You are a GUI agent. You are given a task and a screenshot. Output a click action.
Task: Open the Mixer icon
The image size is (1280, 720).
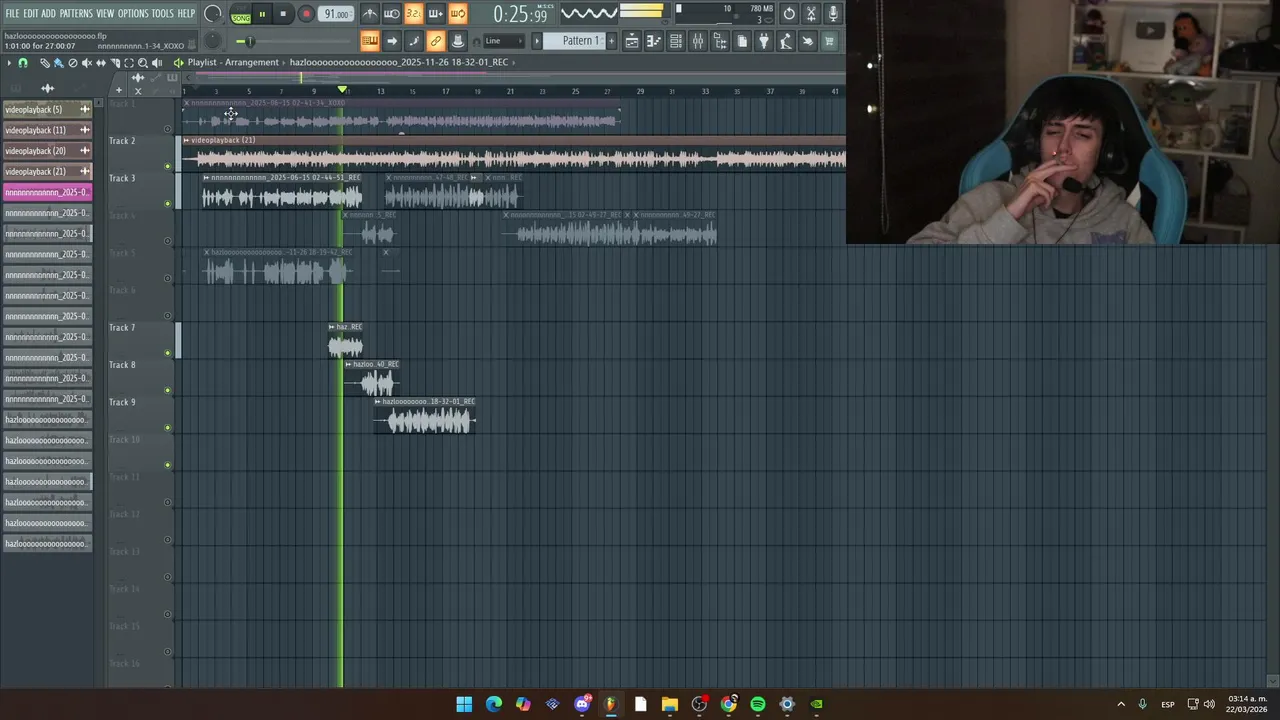(x=699, y=41)
